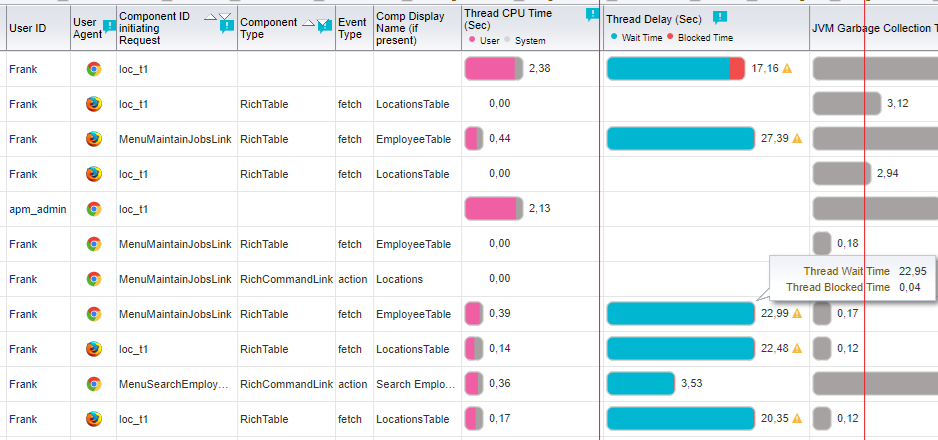Open Frank link in the first row
The width and height of the screenshot is (938, 440).
[23, 69]
